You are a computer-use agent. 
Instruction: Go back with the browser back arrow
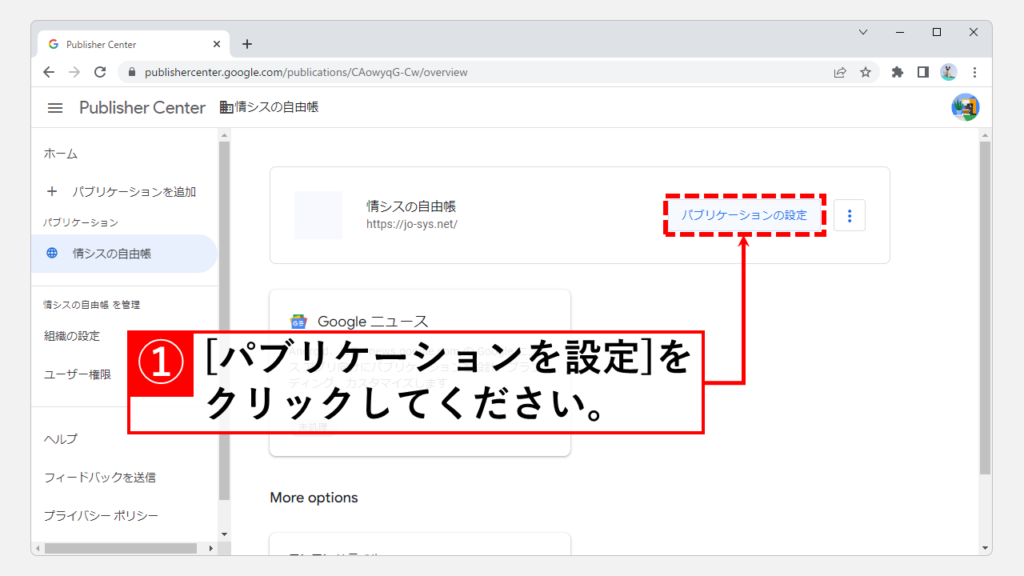(x=49, y=72)
